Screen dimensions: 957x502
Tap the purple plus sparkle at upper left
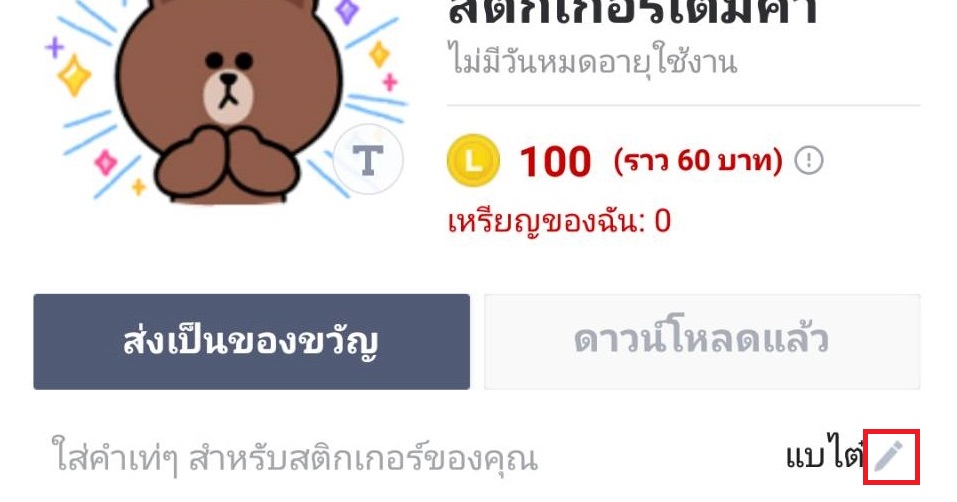[x=54, y=47]
